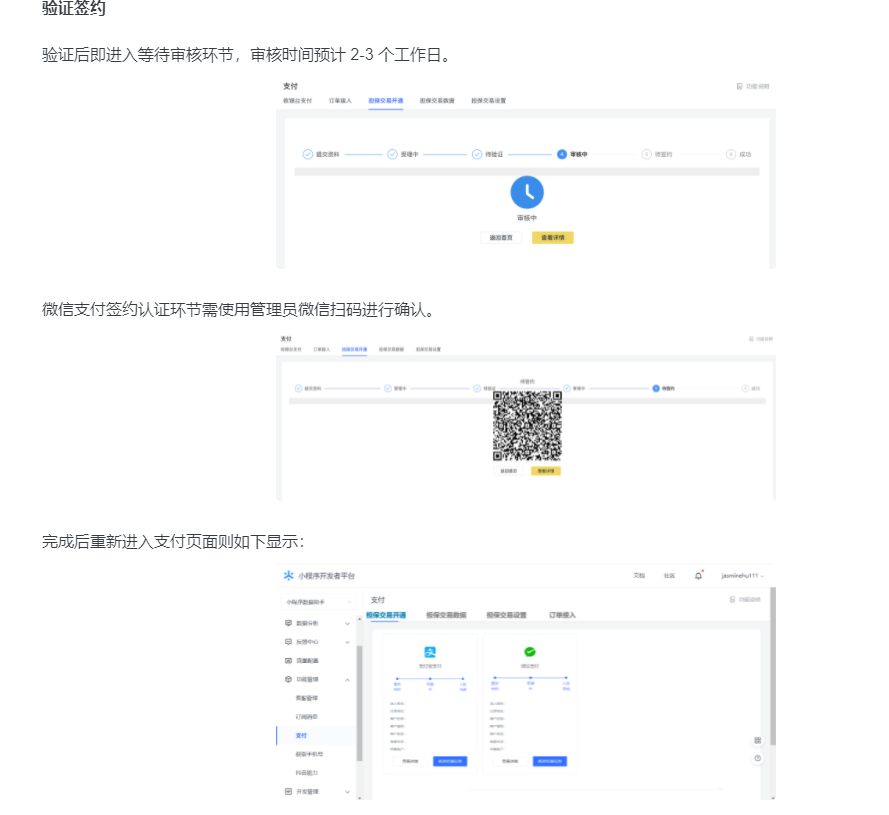Open the jasminehu111 account dropdown

(743, 576)
